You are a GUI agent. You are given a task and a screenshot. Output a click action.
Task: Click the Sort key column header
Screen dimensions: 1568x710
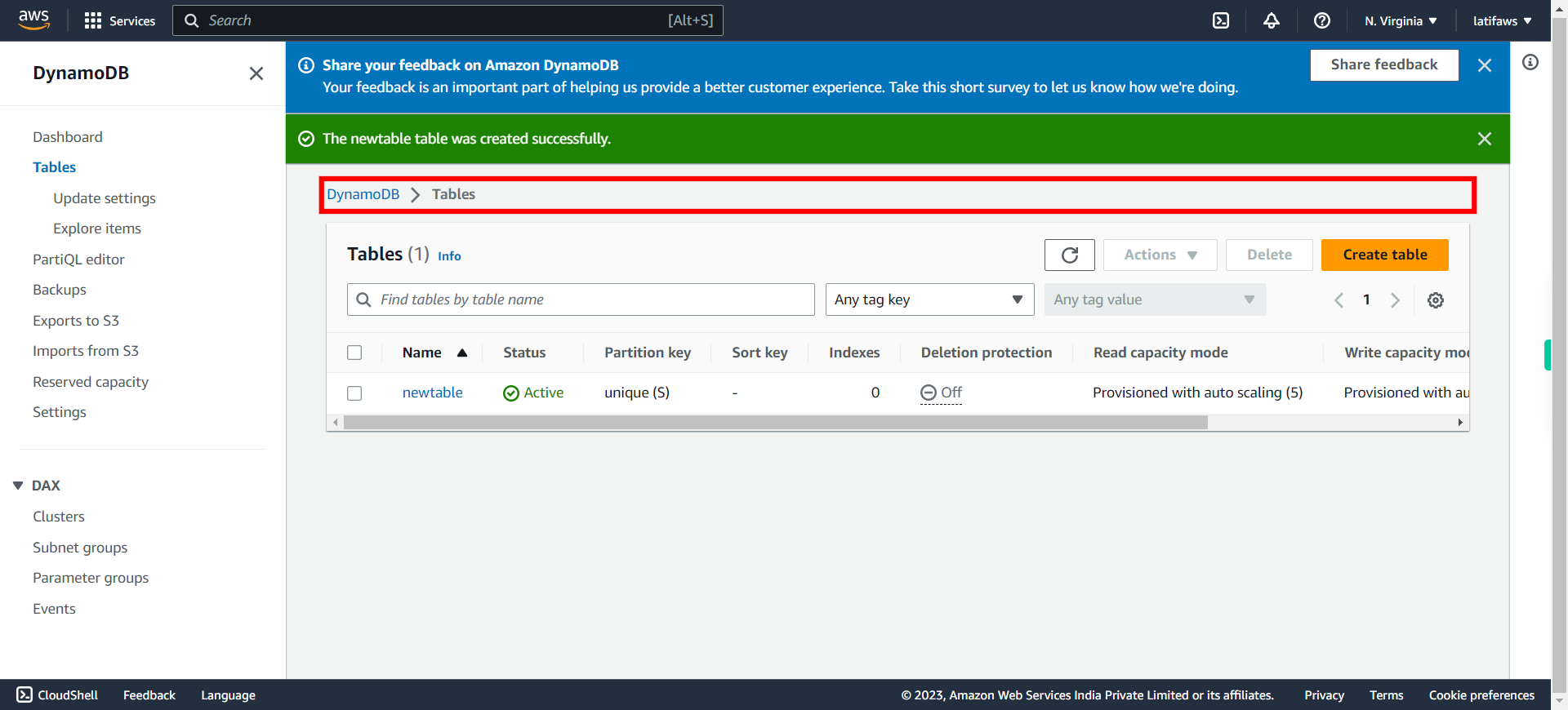(x=759, y=353)
